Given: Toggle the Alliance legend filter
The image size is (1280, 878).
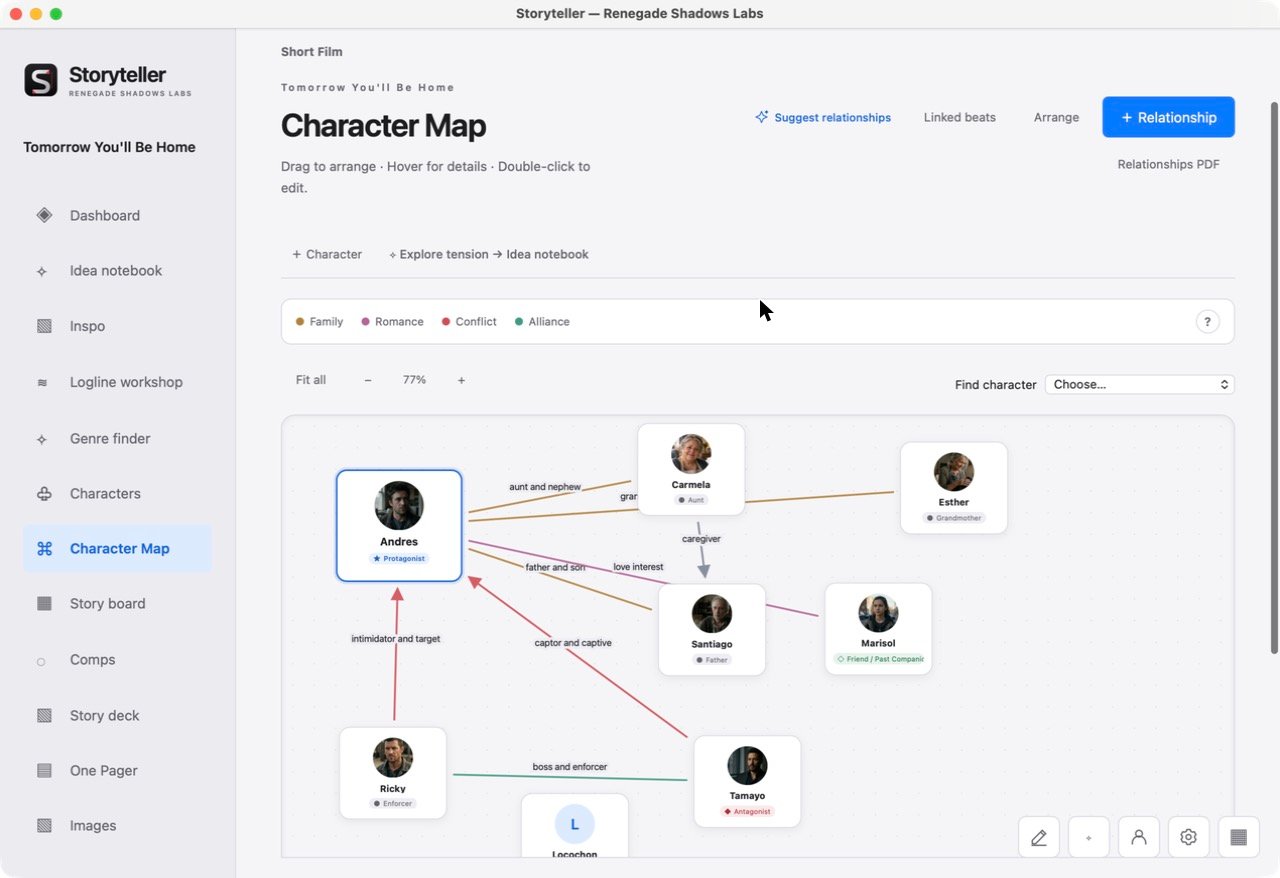Looking at the screenshot, I should click(x=542, y=322).
